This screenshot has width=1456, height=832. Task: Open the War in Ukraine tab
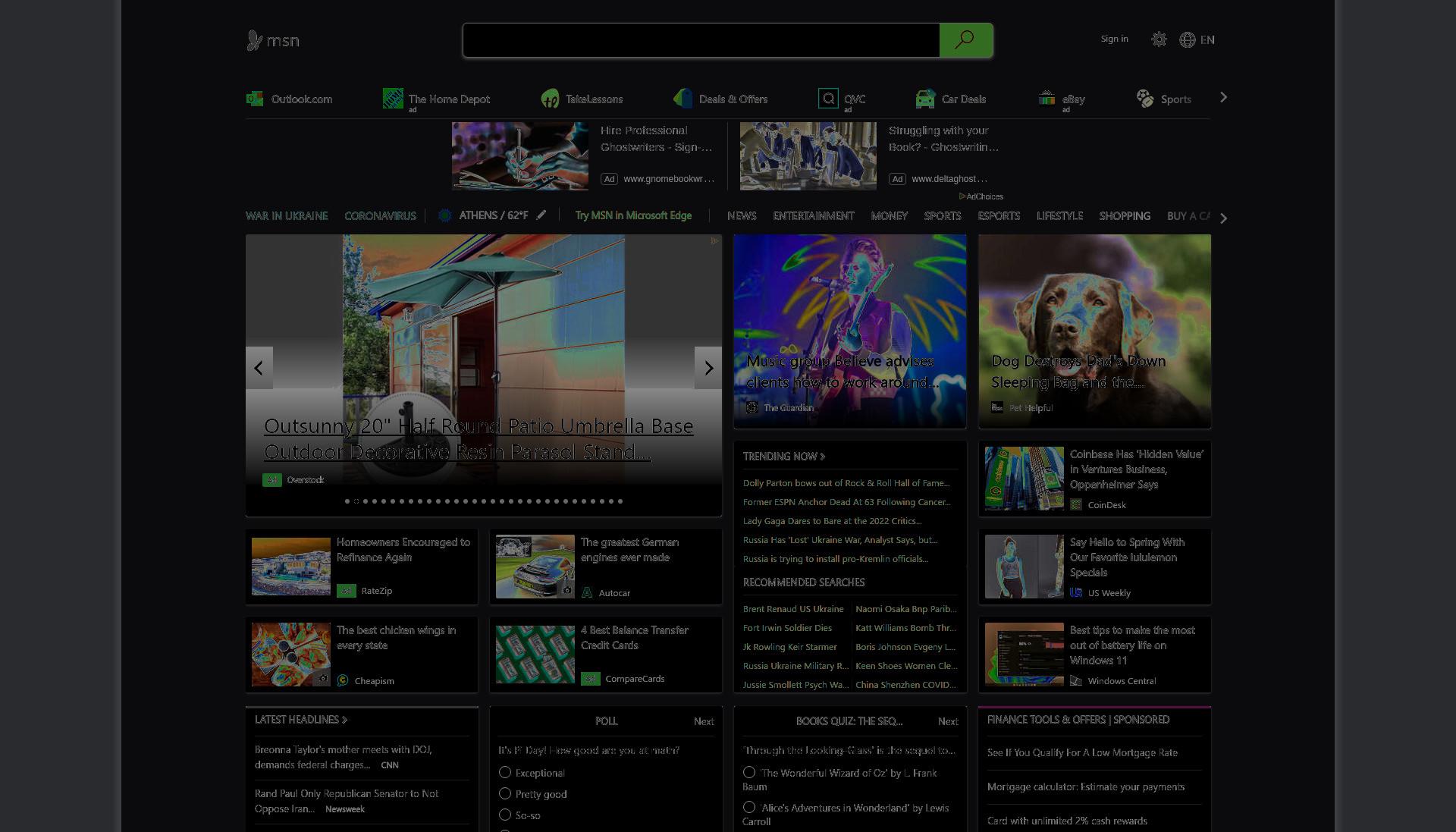click(x=287, y=216)
